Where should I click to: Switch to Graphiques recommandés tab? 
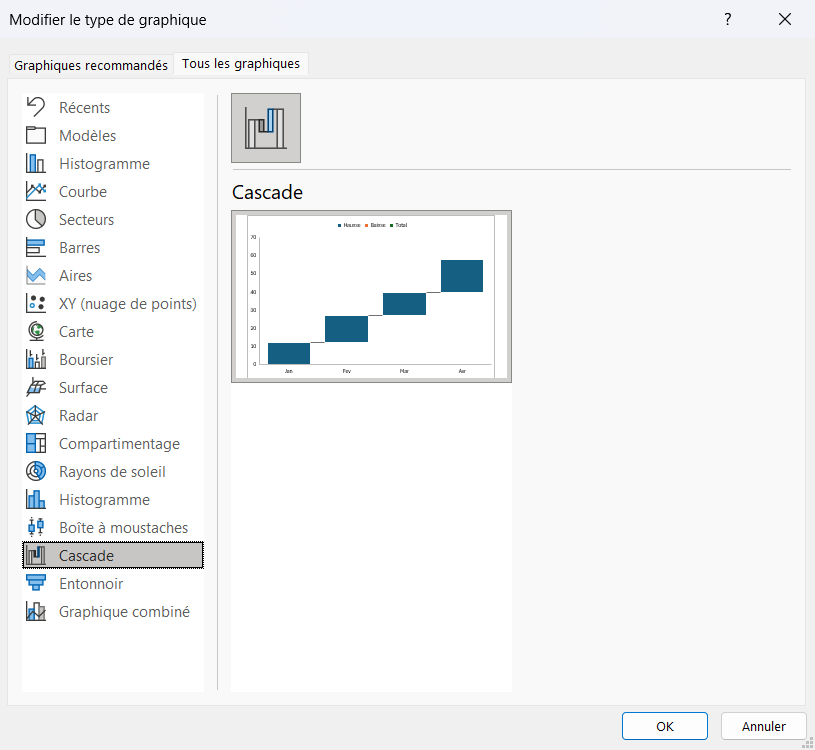click(x=91, y=65)
